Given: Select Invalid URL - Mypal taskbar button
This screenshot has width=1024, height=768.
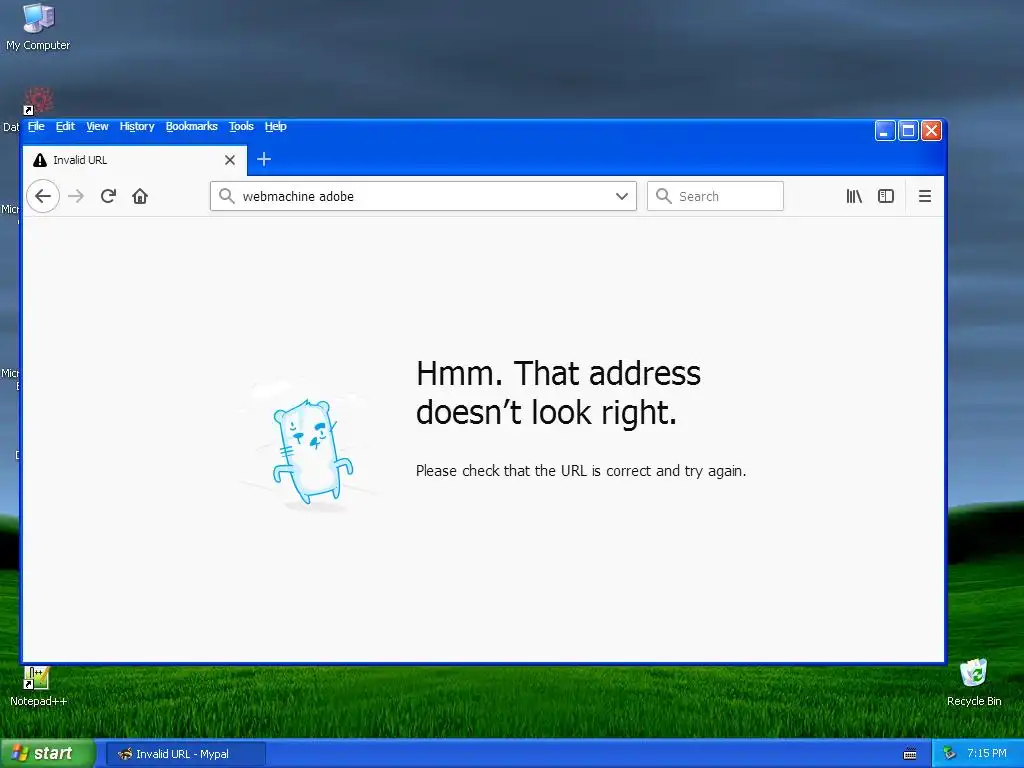Looking at the screenshot, I should coord(185,754).
